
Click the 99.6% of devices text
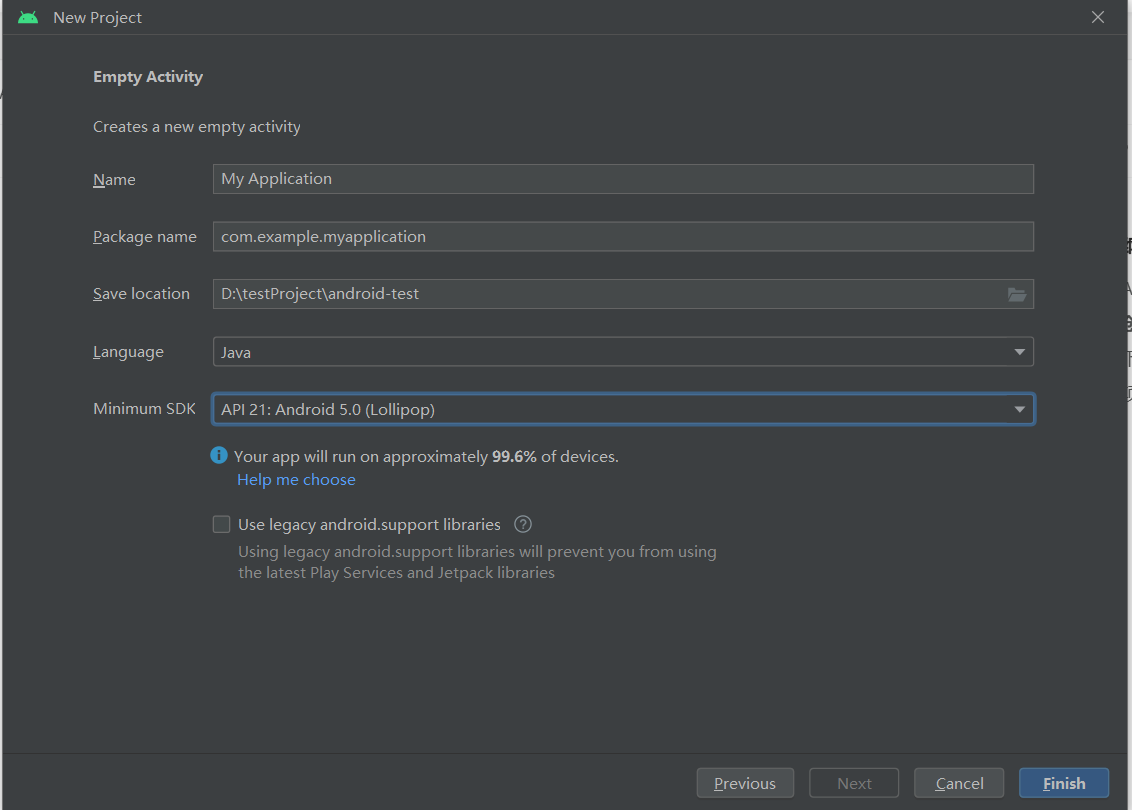(x=555, y=456)
